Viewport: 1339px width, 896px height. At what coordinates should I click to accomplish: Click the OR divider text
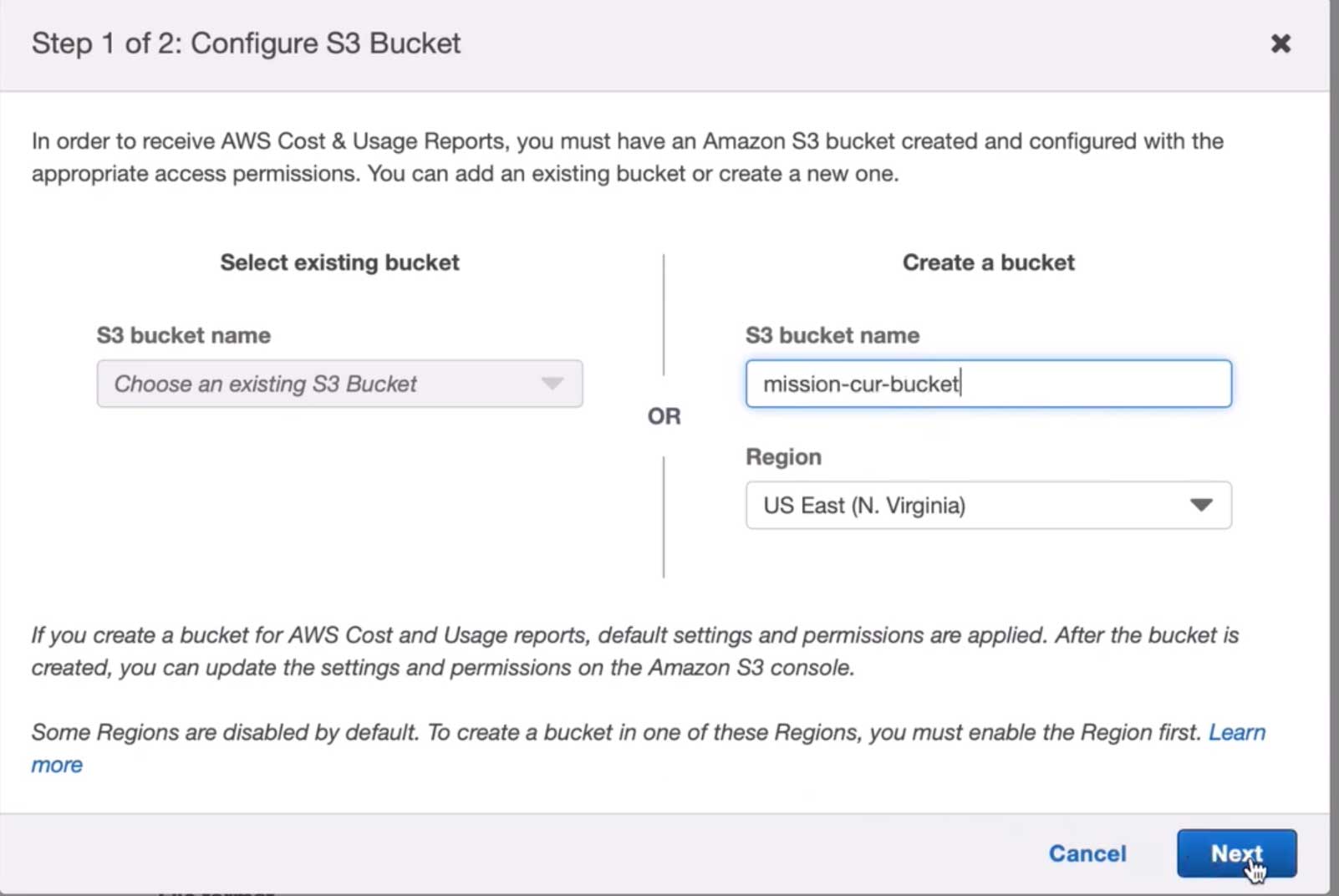click(x=664, y=416)
